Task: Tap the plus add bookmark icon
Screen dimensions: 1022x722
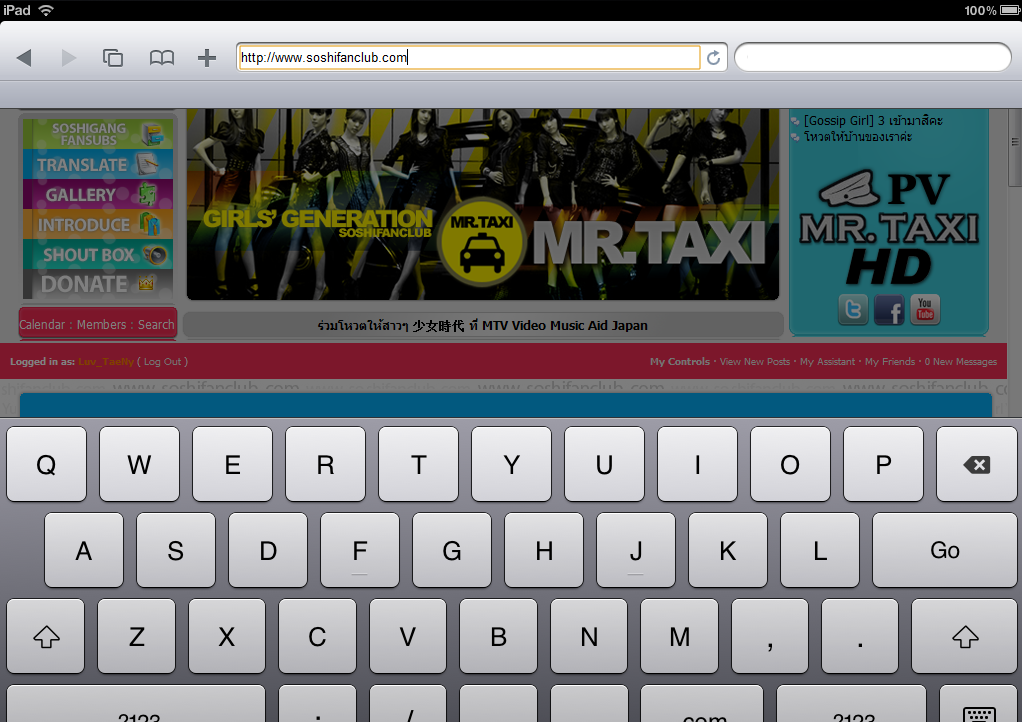Action: click(207, 58)
